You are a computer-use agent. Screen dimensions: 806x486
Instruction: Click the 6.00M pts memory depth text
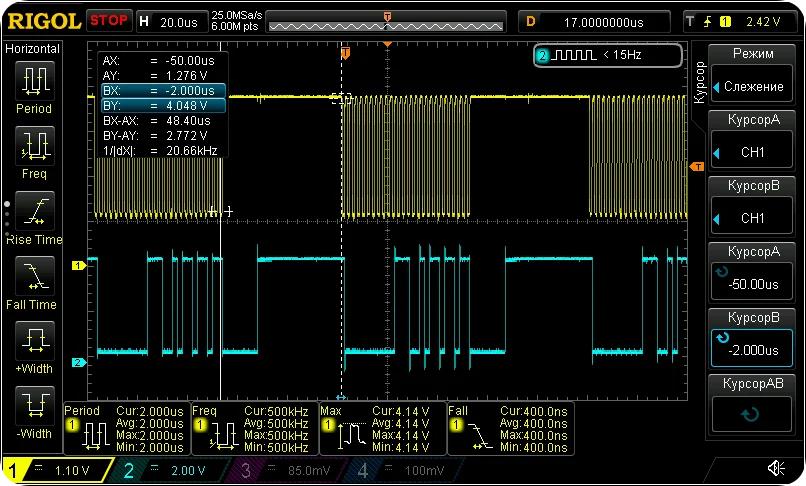pyautogui.click(x=235, y=27)
